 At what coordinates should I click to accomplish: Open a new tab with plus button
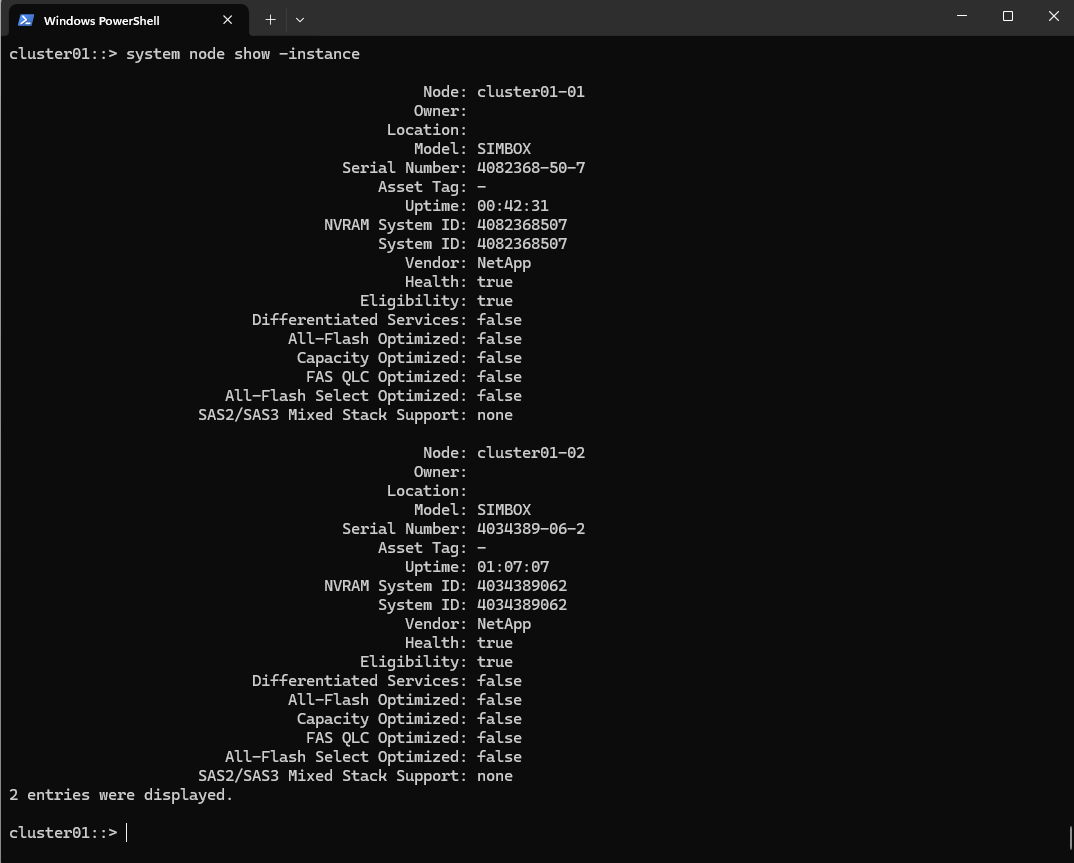(x=271, y=20)
